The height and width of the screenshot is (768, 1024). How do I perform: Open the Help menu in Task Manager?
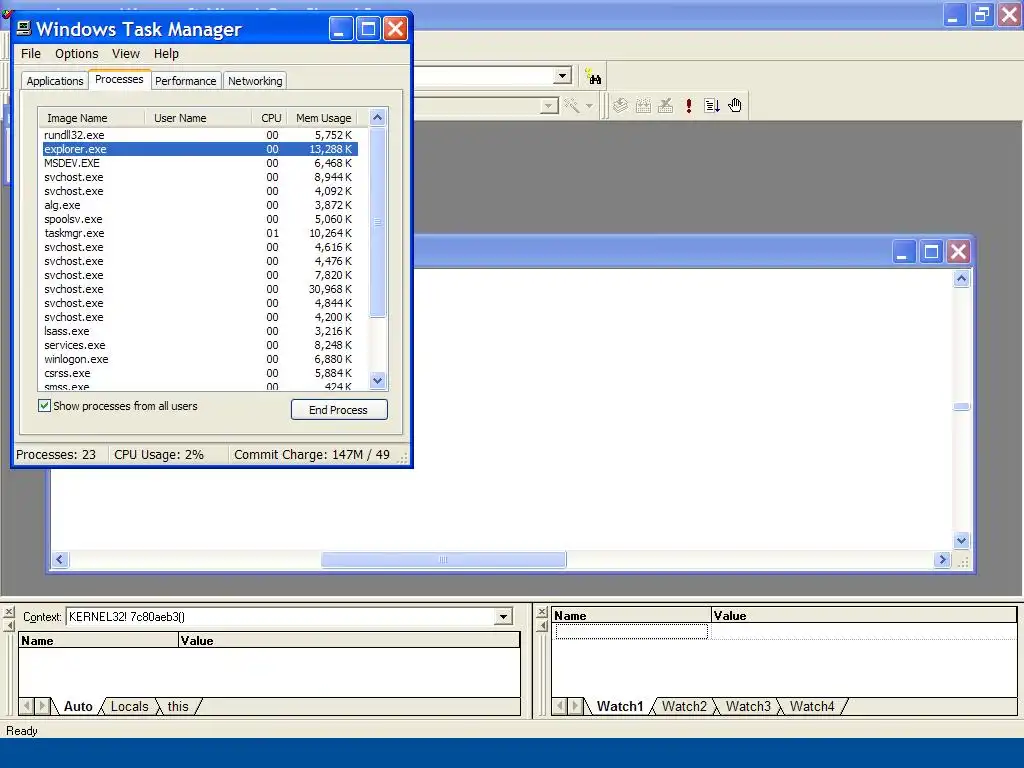tap(167, 54)
